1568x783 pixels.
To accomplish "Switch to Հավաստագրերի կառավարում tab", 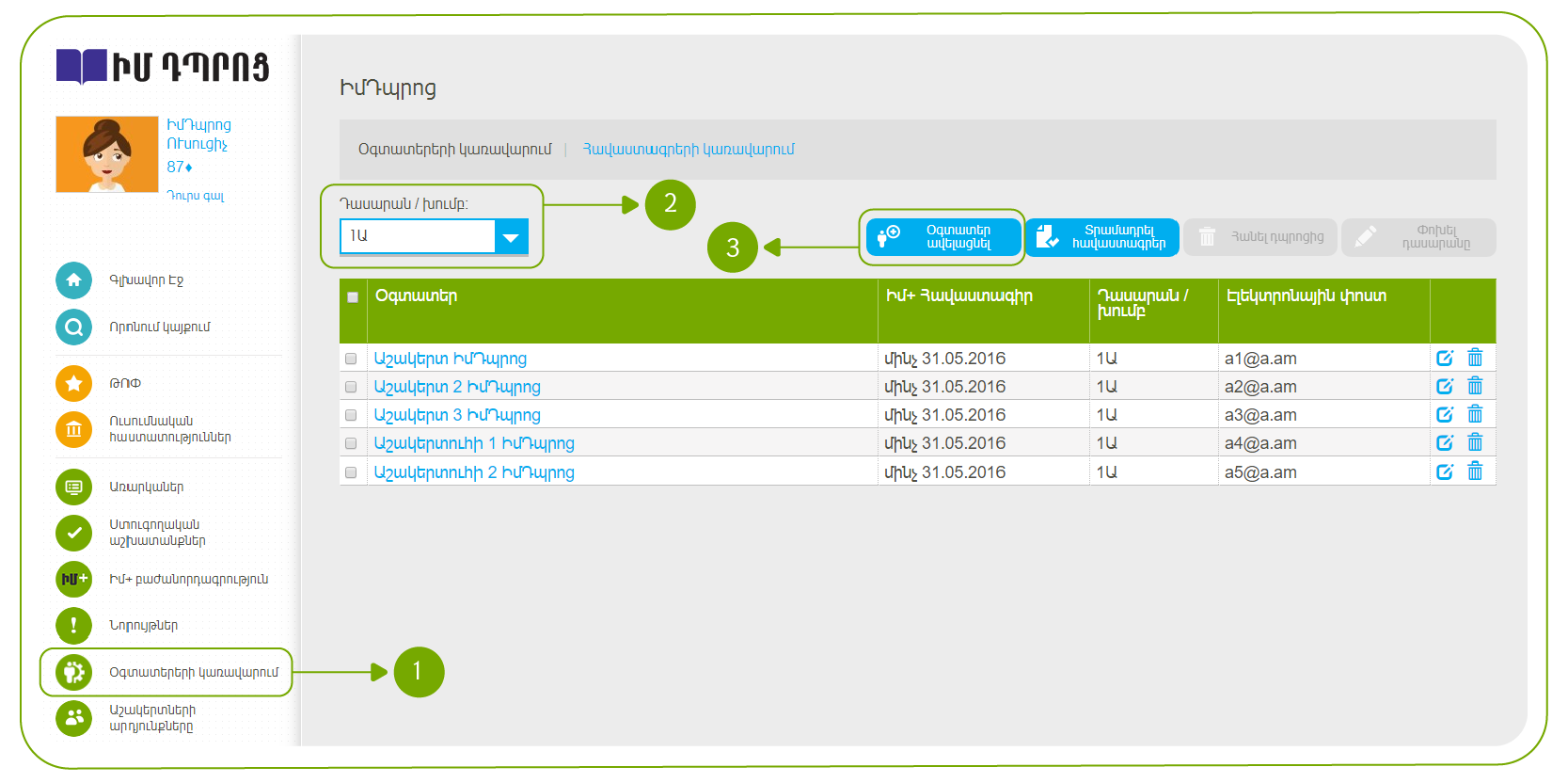I will coord(689,150).
